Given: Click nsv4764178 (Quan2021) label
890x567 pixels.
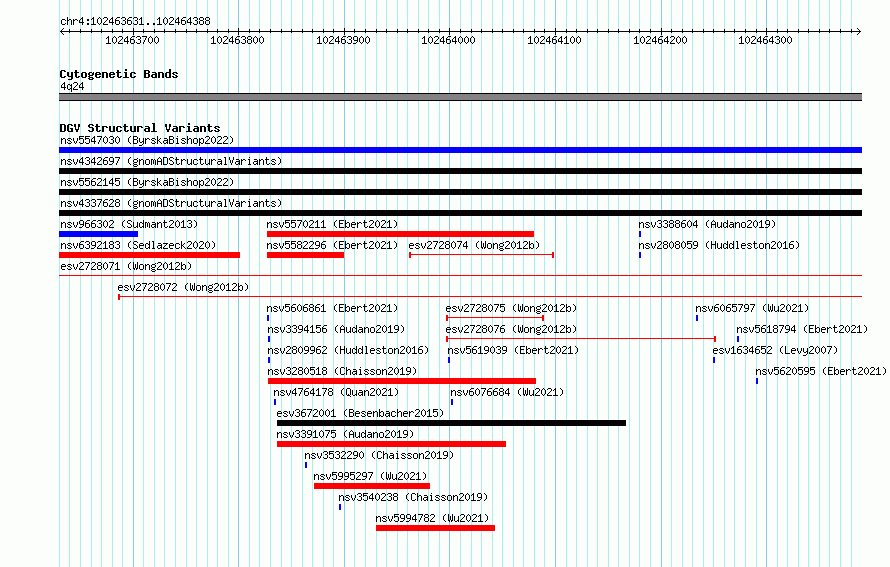Looking at the screenshot, I should click(336, 392).
